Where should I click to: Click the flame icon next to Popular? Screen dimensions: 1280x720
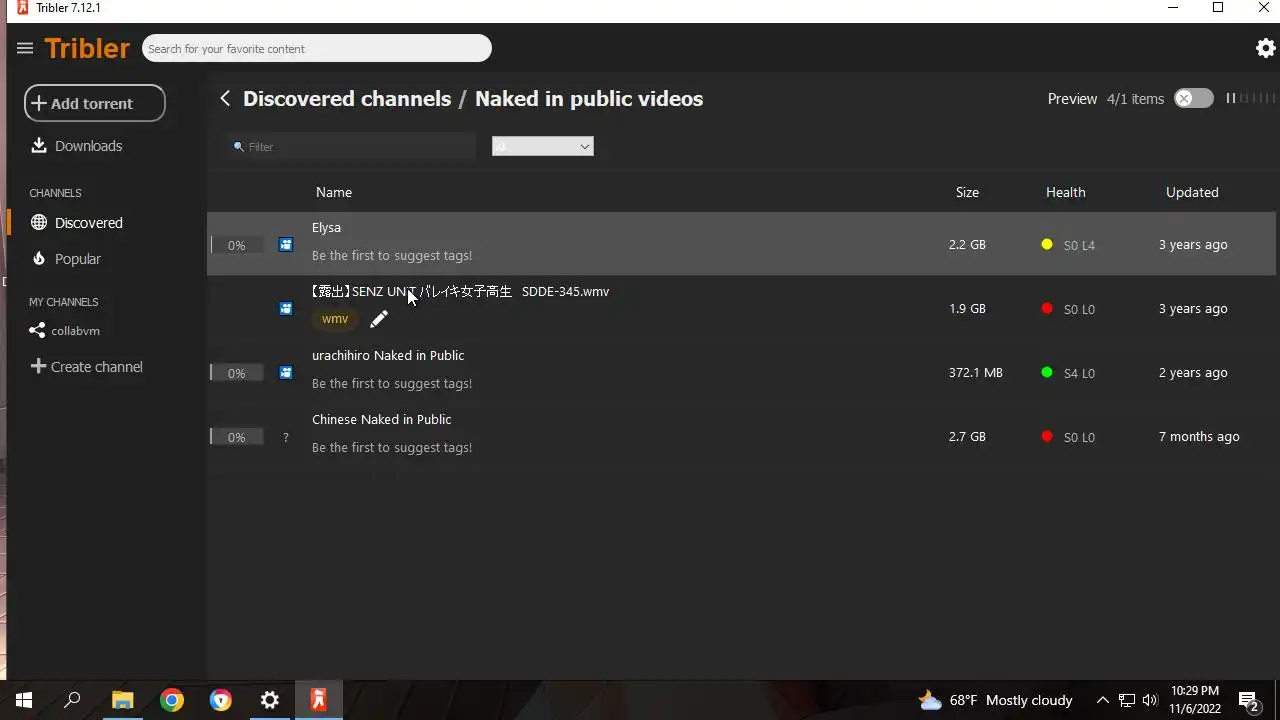click(x=39, y=258)
